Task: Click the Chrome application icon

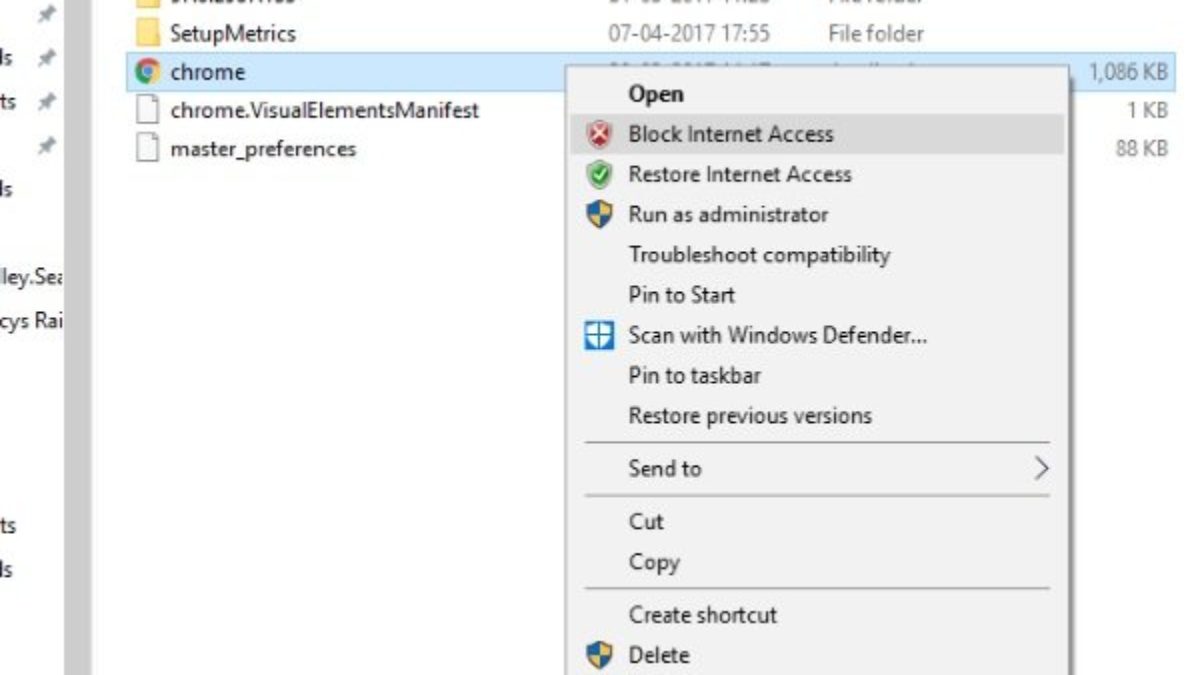Action: (x=148, y=72)
